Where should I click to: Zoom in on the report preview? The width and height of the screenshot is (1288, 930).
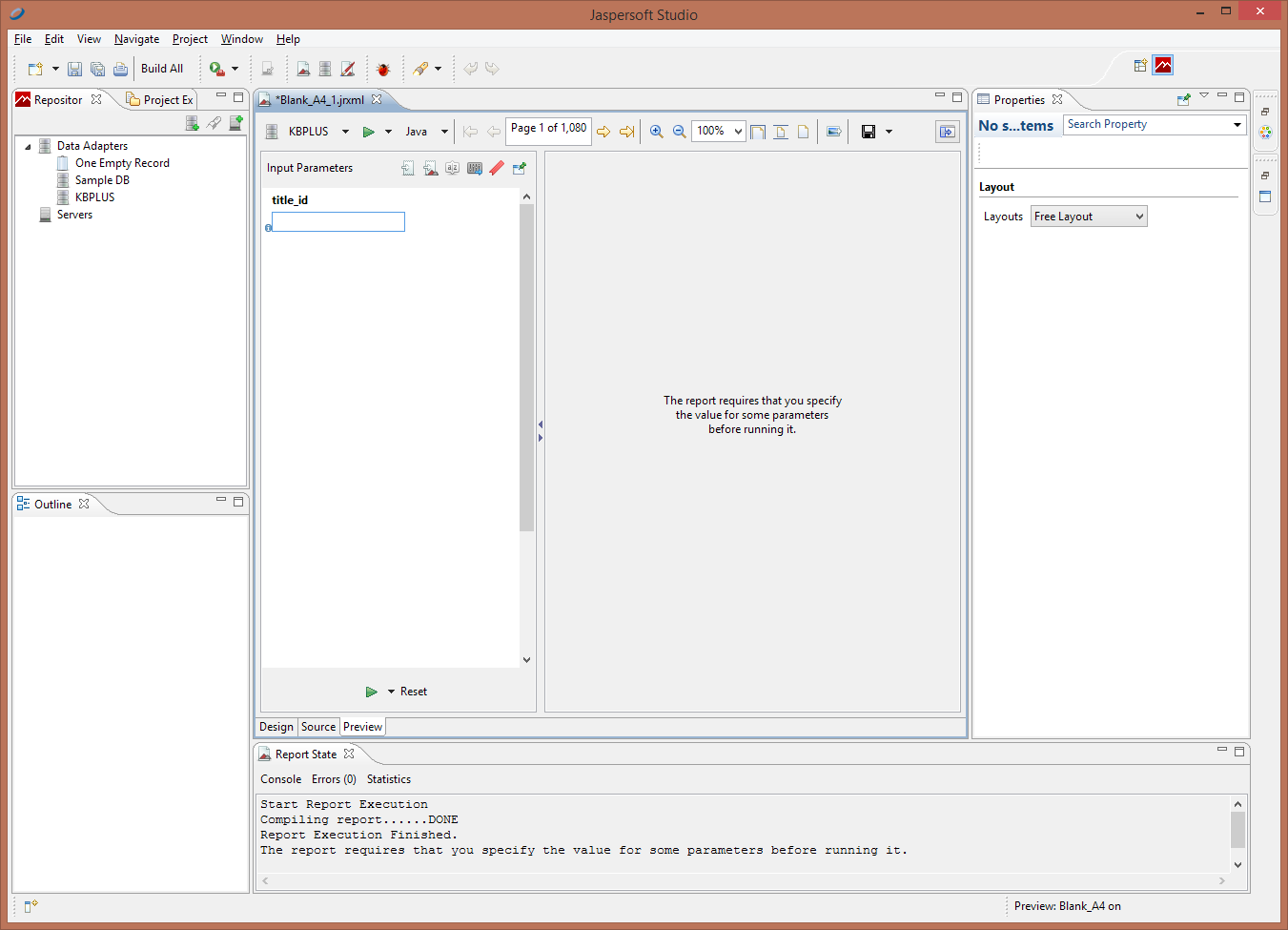tap(656, 132)
